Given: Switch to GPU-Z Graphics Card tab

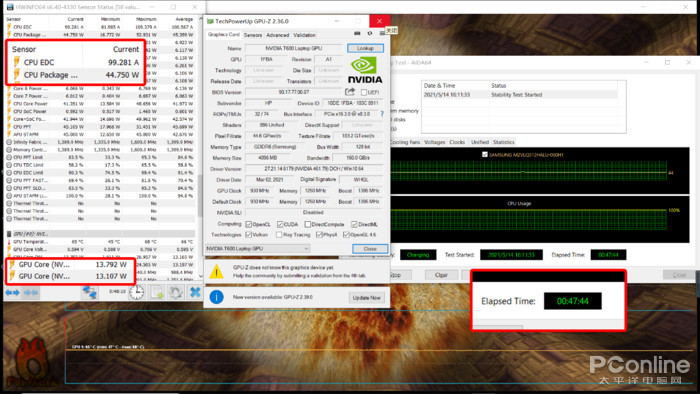Looking at the screenshot, I should pyautogui.click(x=224, y=35).
